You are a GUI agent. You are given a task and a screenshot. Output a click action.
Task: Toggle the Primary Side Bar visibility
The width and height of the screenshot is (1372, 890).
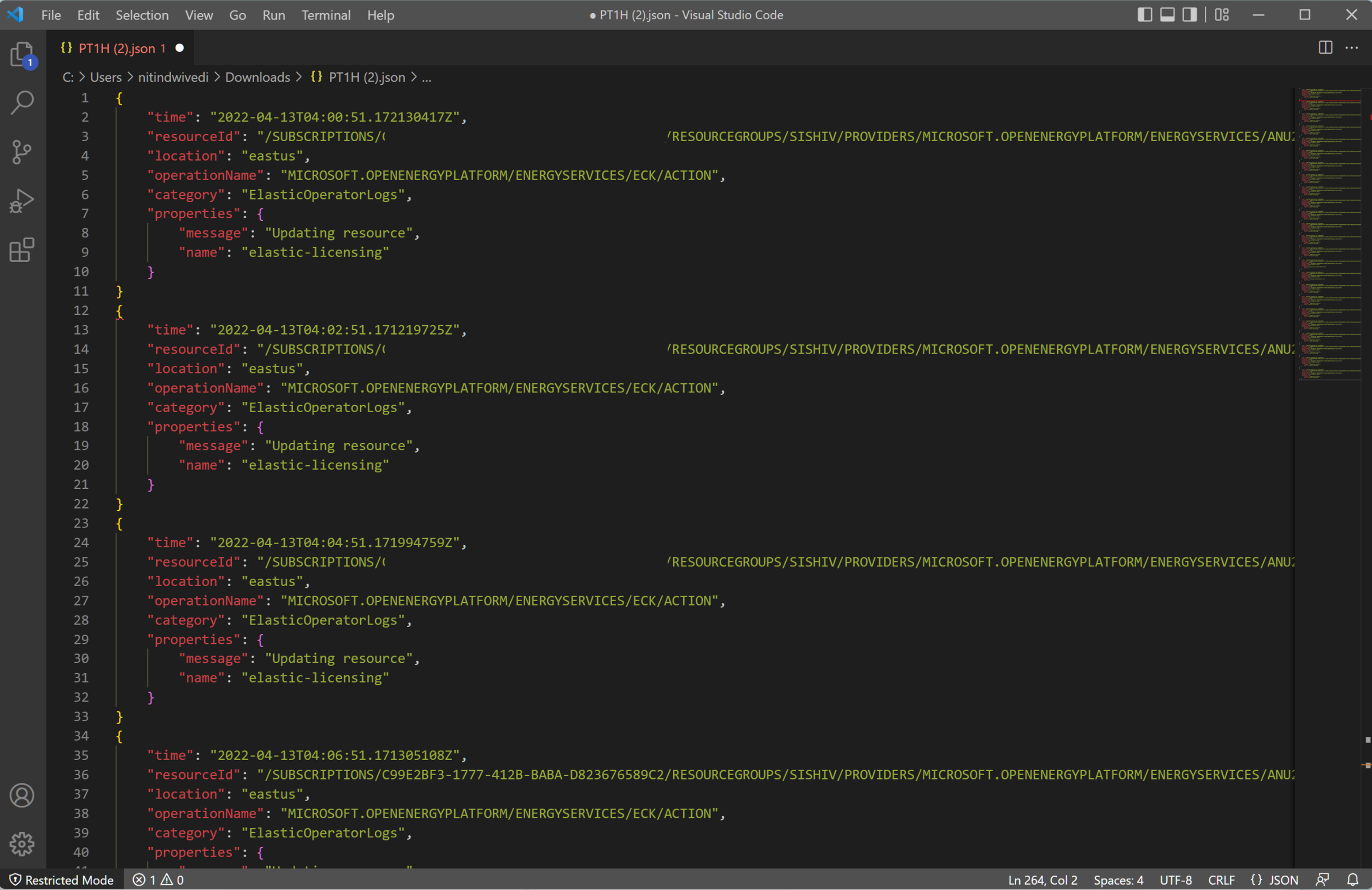click(x=1144, y=15)
